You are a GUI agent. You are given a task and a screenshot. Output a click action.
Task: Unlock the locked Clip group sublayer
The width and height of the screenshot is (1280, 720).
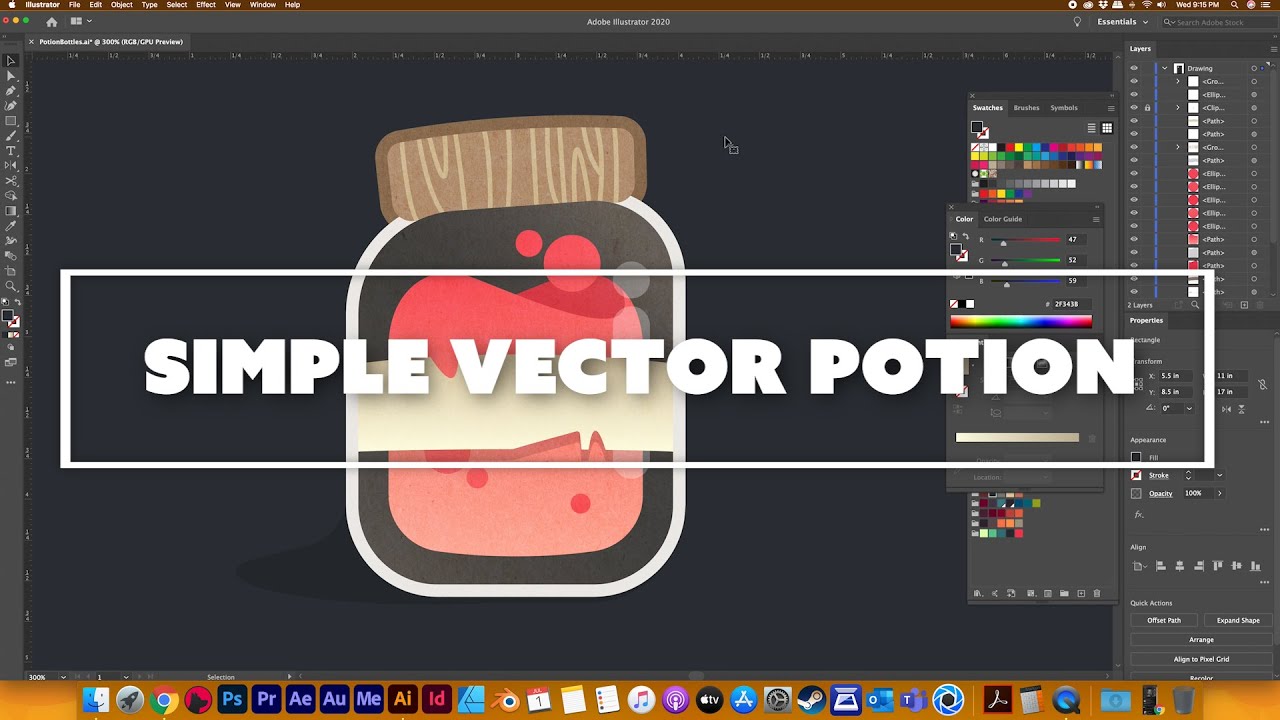coord(1147,108)
